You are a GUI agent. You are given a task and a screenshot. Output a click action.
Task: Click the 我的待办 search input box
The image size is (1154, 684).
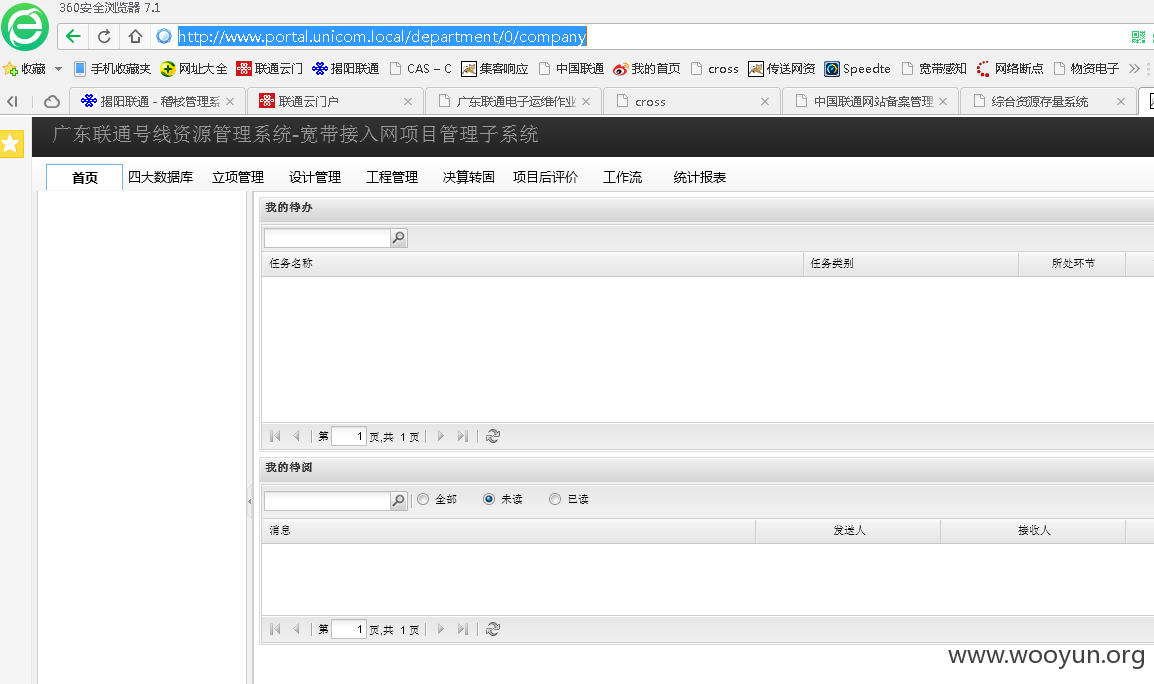tap(327, 238)
